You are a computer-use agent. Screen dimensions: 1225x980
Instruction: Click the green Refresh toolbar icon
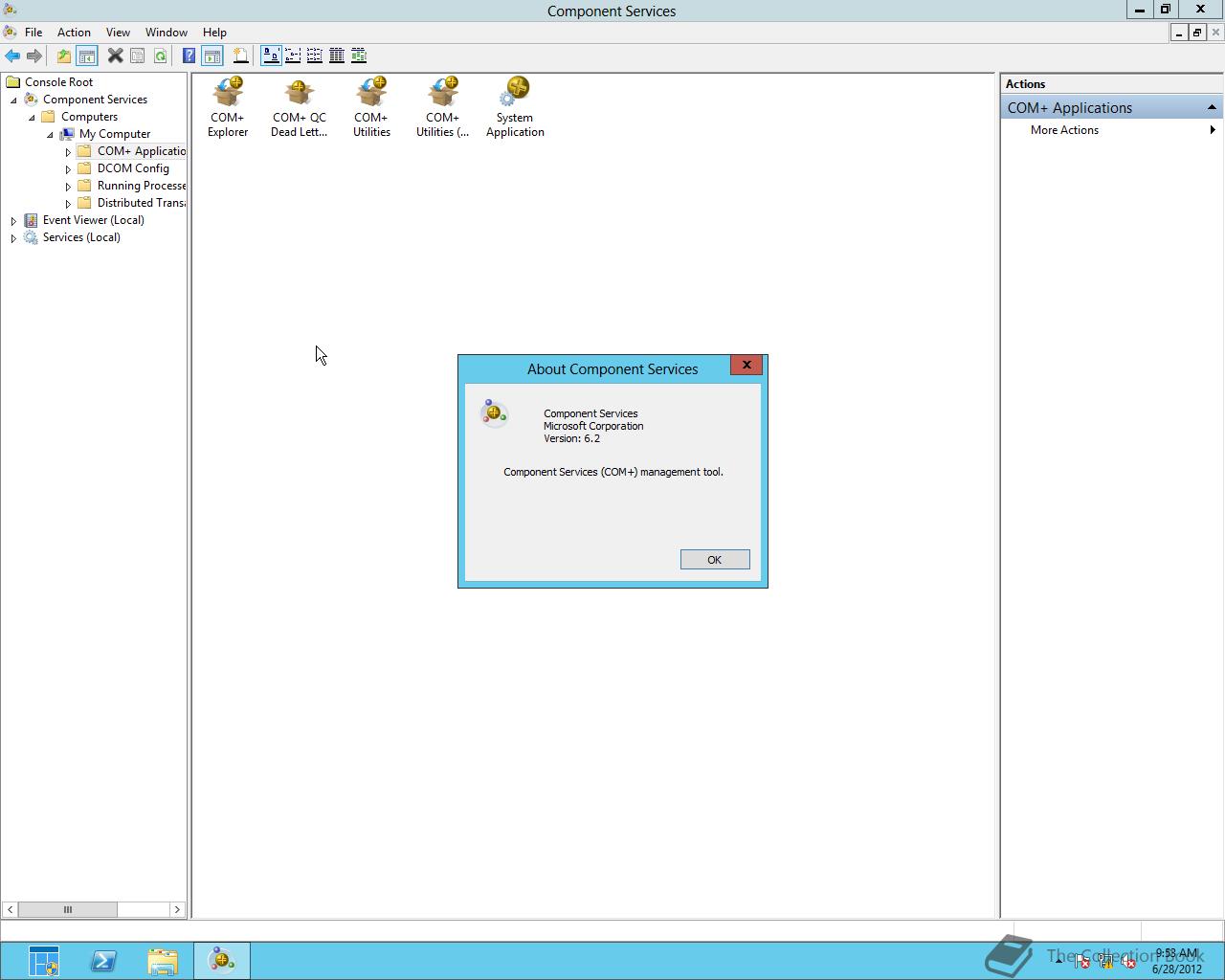(x=160, y=56)
